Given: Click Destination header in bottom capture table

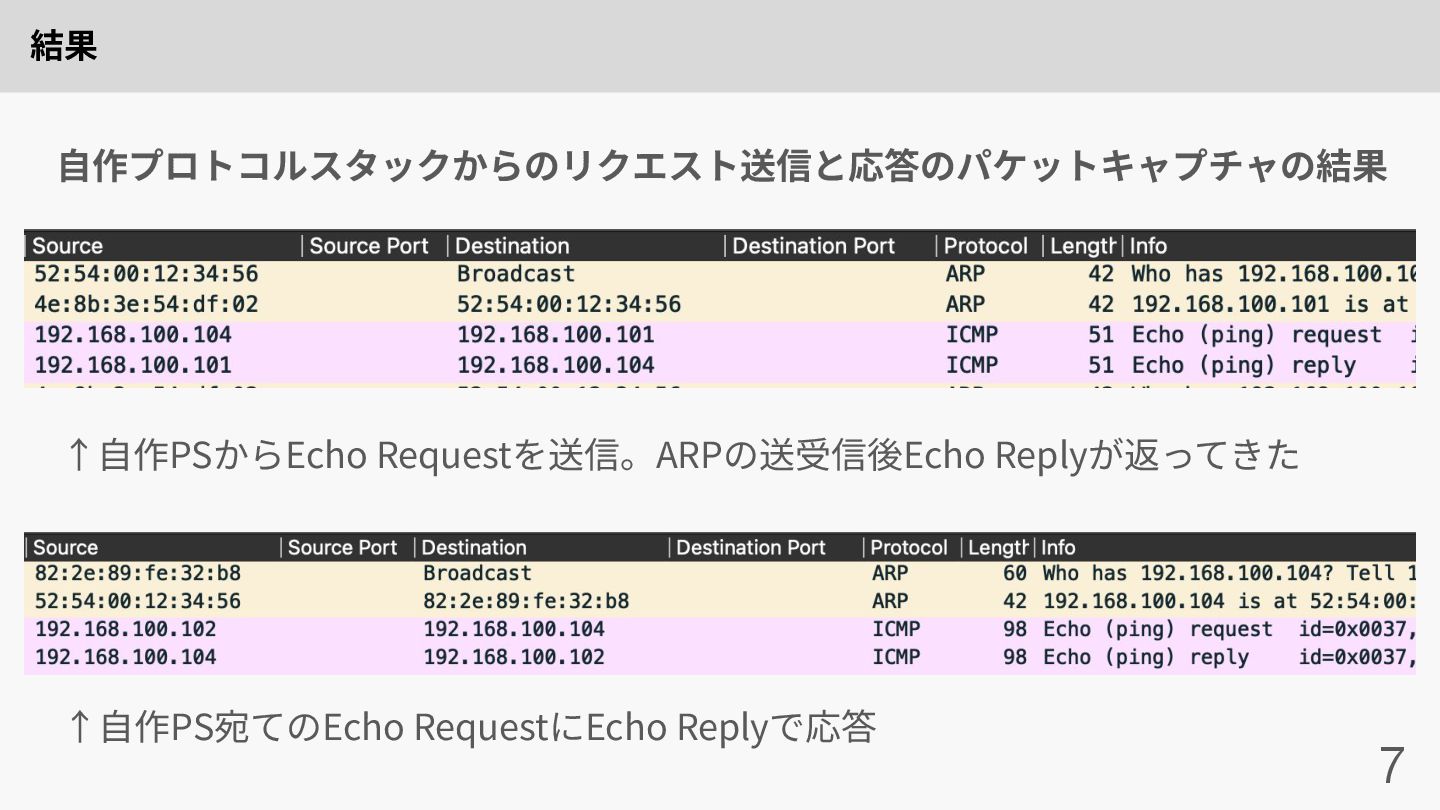Looking at the screenshot, I should tap(474, 548).
